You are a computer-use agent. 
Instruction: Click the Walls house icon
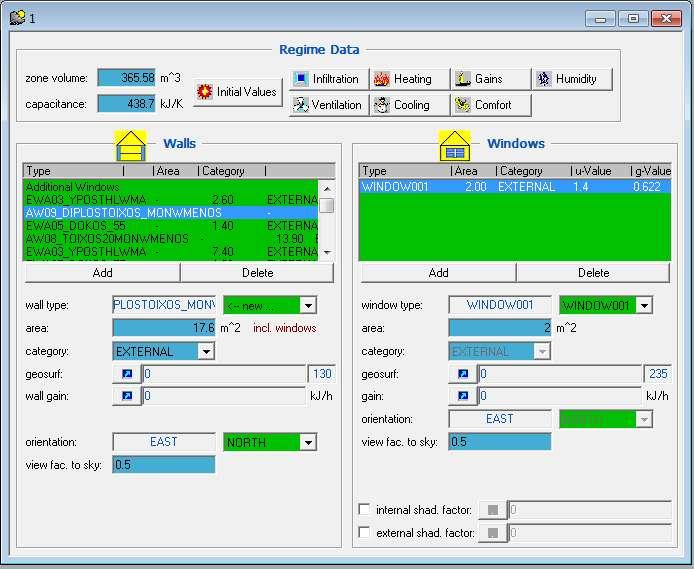(x=131, y=146)
